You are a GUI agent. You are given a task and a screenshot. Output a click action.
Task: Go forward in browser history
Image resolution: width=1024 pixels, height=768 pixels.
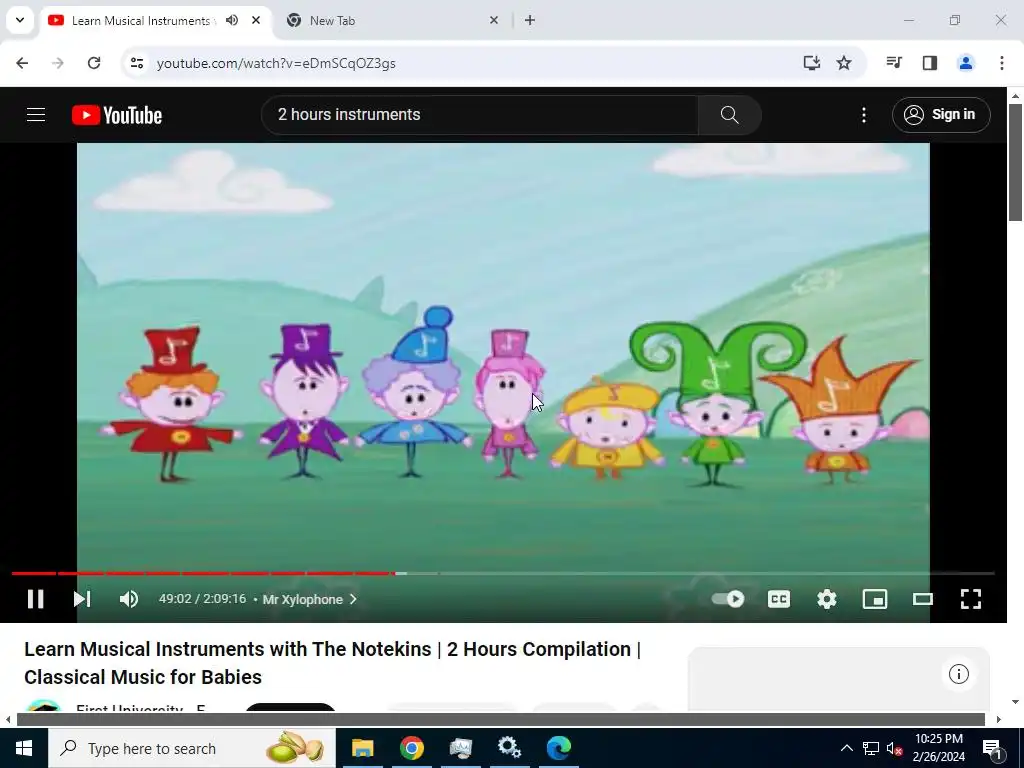coord(58,63)
